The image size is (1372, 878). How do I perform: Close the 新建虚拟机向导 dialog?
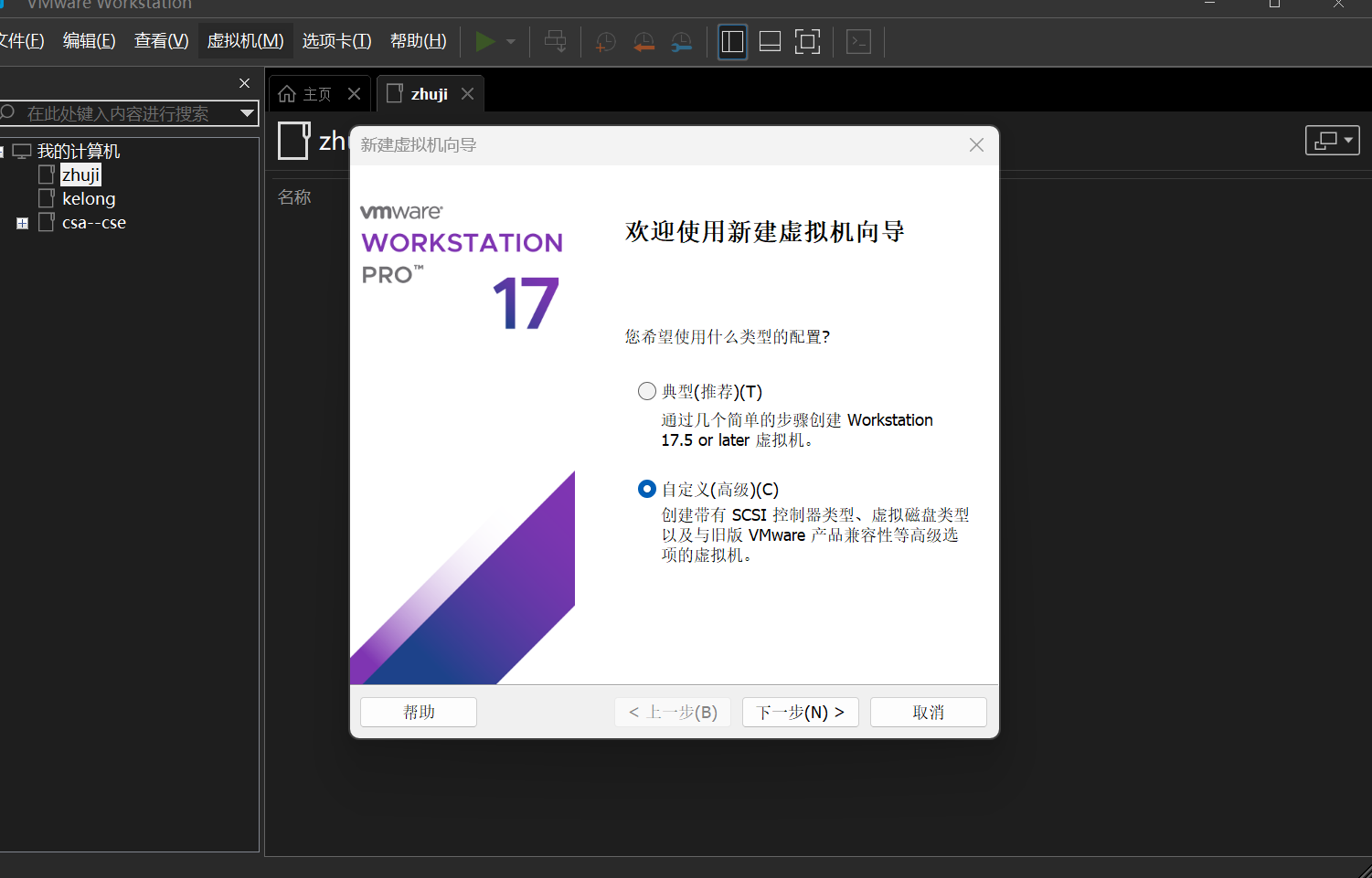(x=976, y=145)
